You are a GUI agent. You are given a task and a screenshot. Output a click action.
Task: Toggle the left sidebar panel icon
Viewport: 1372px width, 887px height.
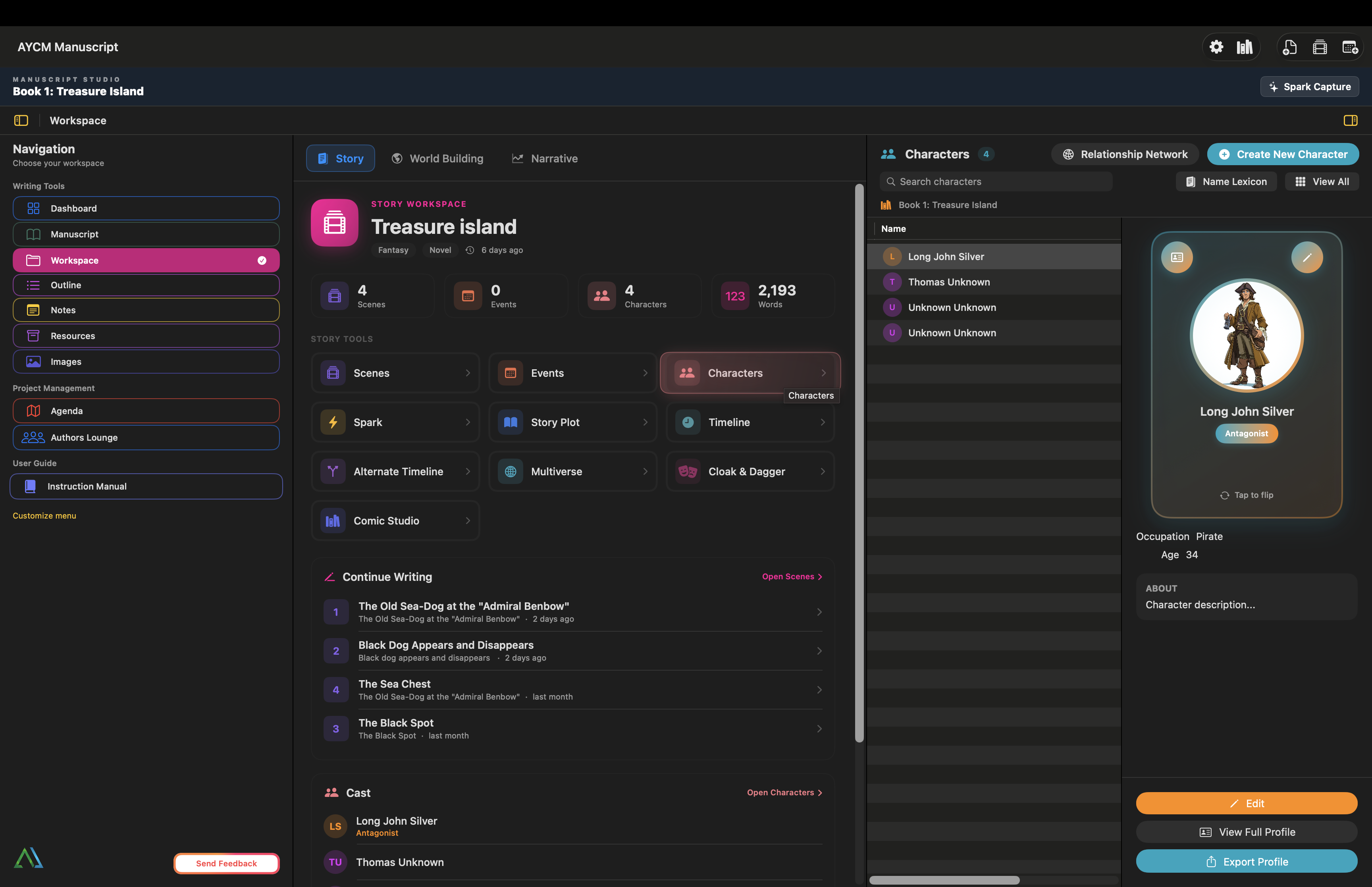coord(21,120)
